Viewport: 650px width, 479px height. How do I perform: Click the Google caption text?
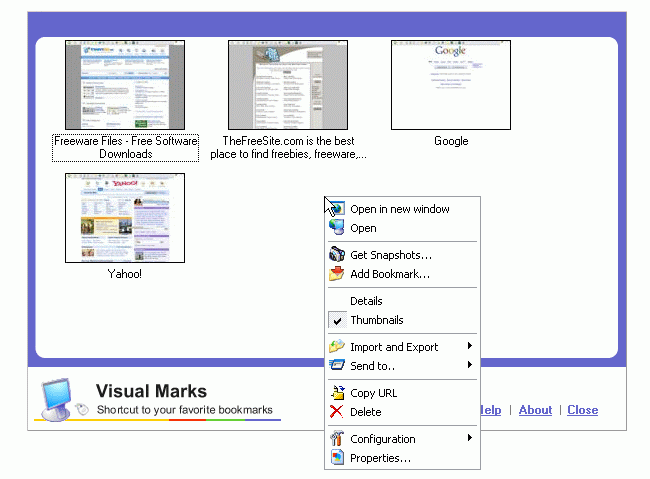coord(451,141)
